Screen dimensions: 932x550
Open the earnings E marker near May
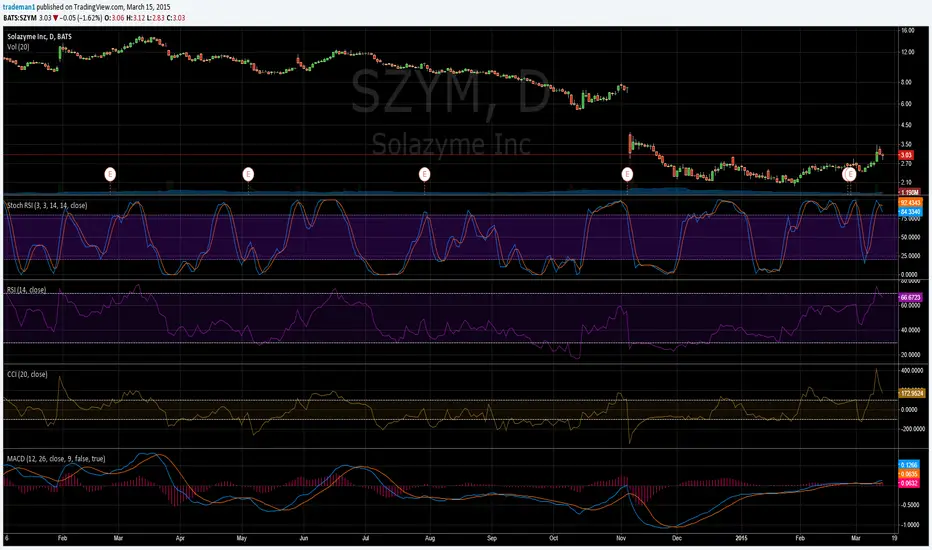(x=248, y=174)
